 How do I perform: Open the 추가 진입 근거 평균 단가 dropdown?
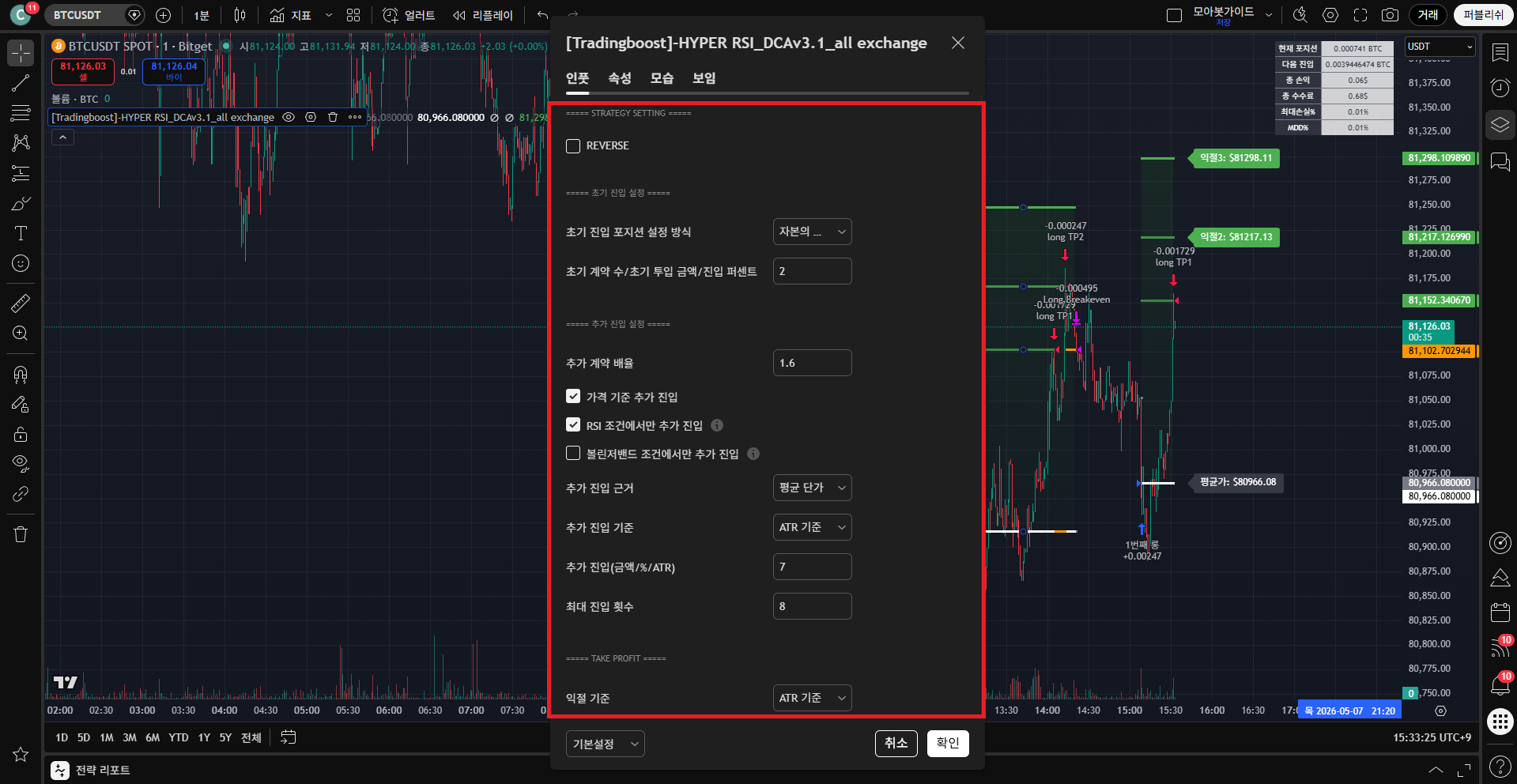coord(812,488)
